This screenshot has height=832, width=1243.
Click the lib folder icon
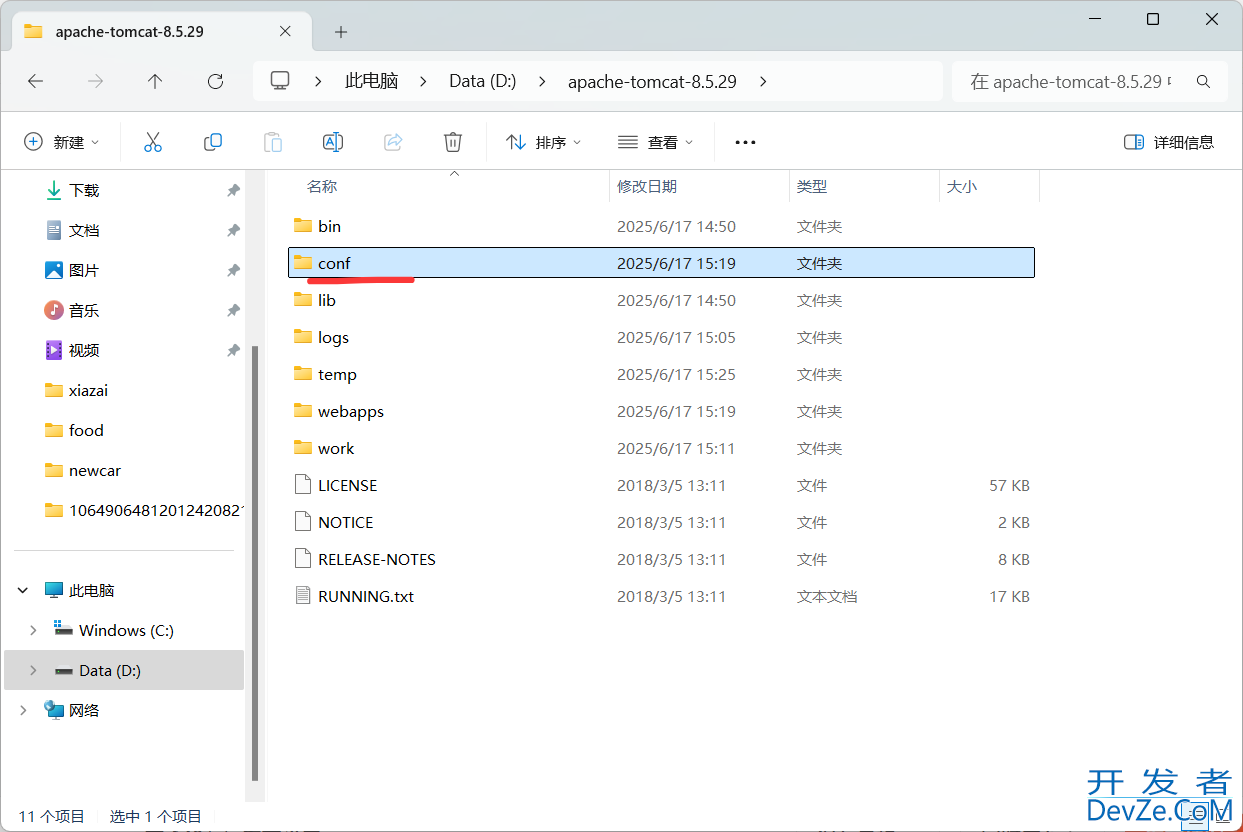[x=303, y=300]
